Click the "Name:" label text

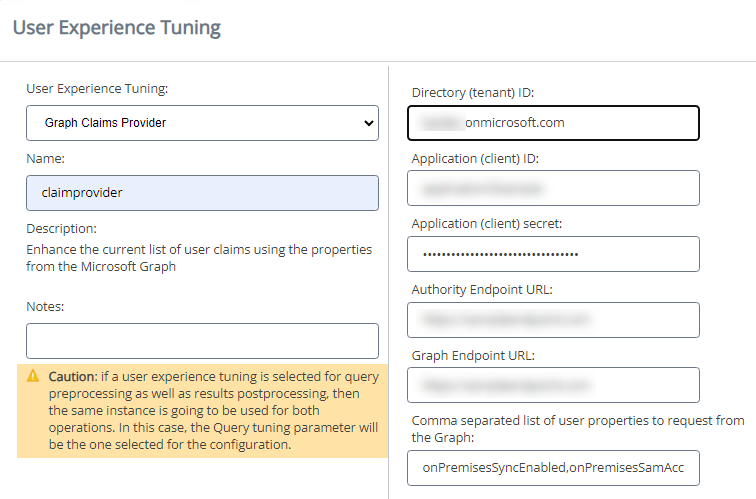click(x=45, y=158)
